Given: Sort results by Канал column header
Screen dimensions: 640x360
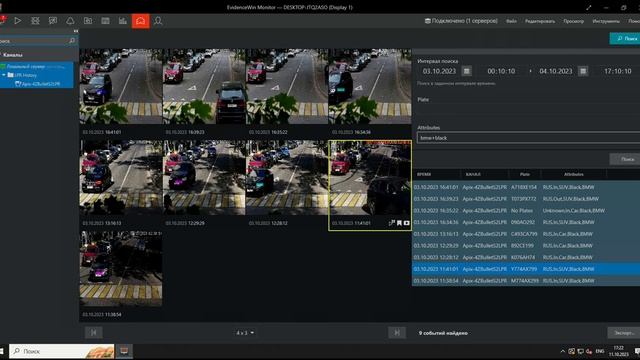Looking at the screenshot, I should click(x=484, y=174).
